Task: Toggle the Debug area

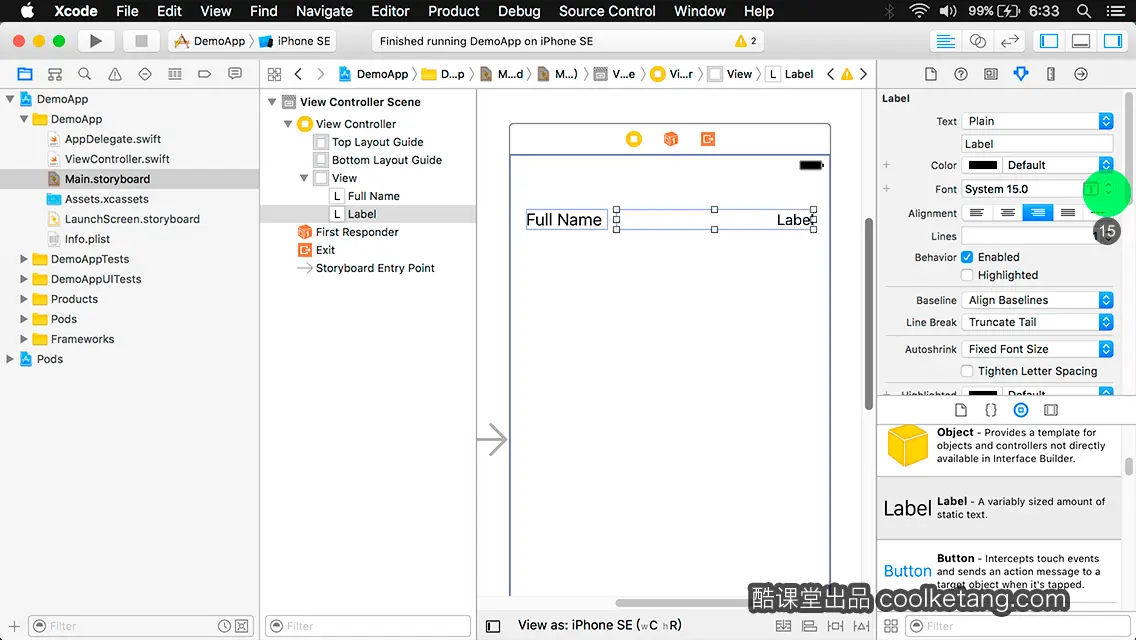Action: pyautogui.click(x=1081, y=41)
